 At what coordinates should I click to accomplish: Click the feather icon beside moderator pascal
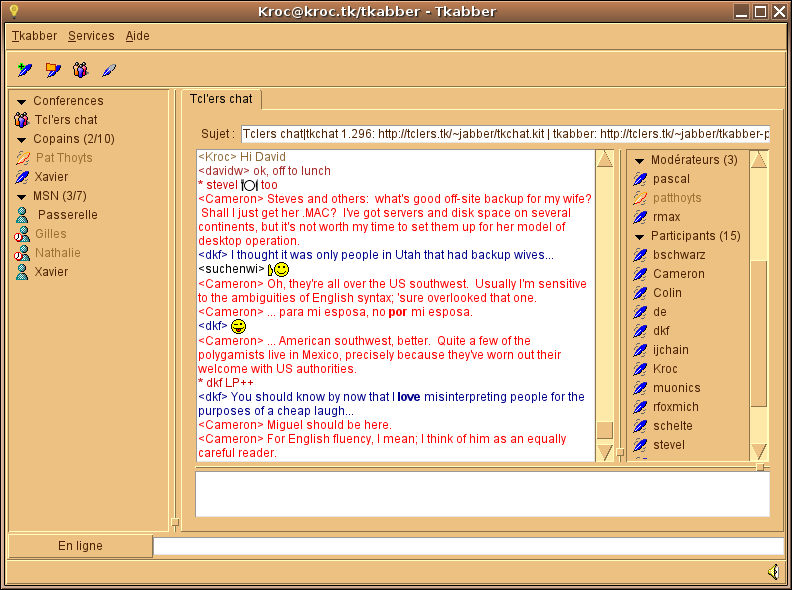640,179
